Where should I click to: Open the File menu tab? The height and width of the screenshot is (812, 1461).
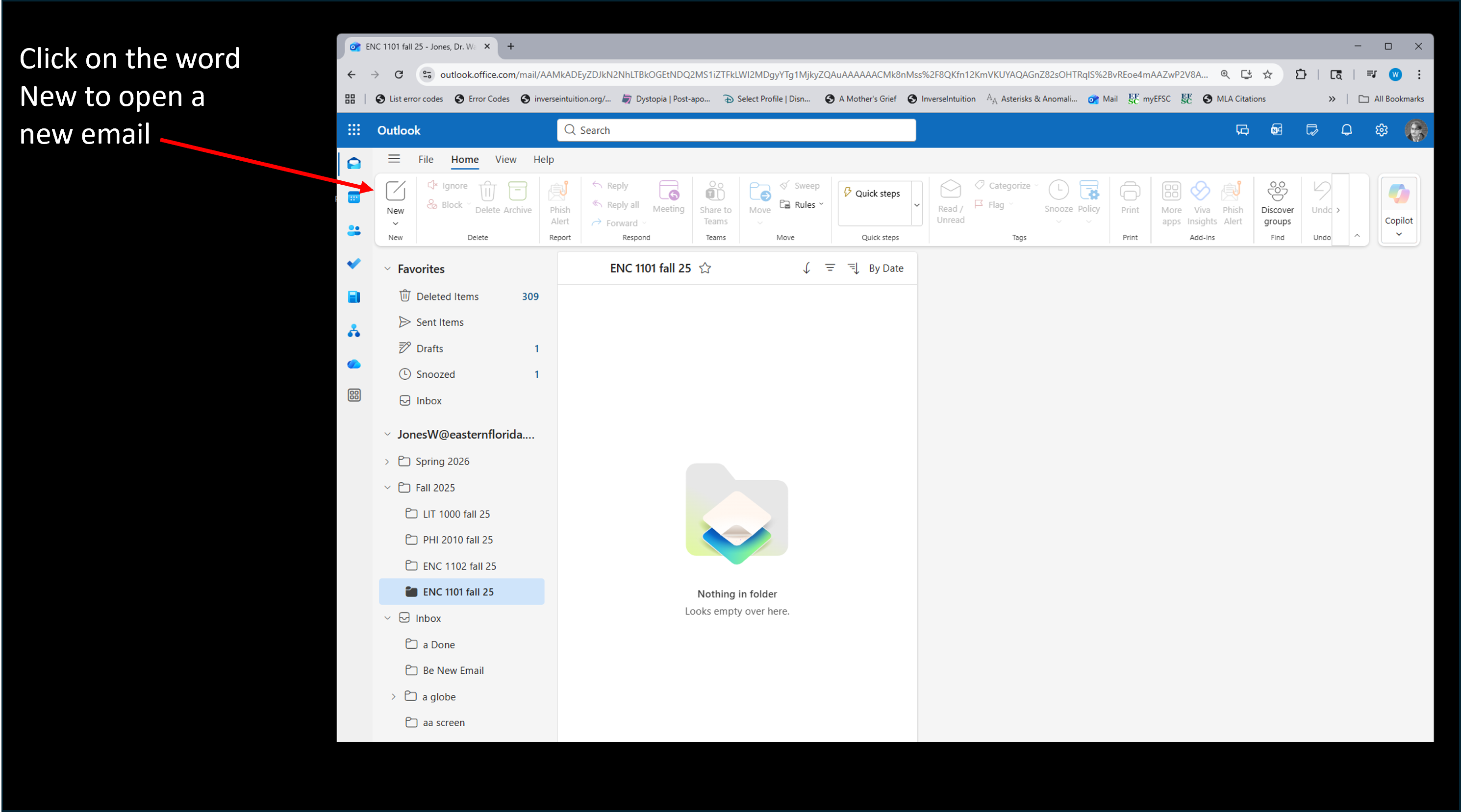(x=426, y=159)
